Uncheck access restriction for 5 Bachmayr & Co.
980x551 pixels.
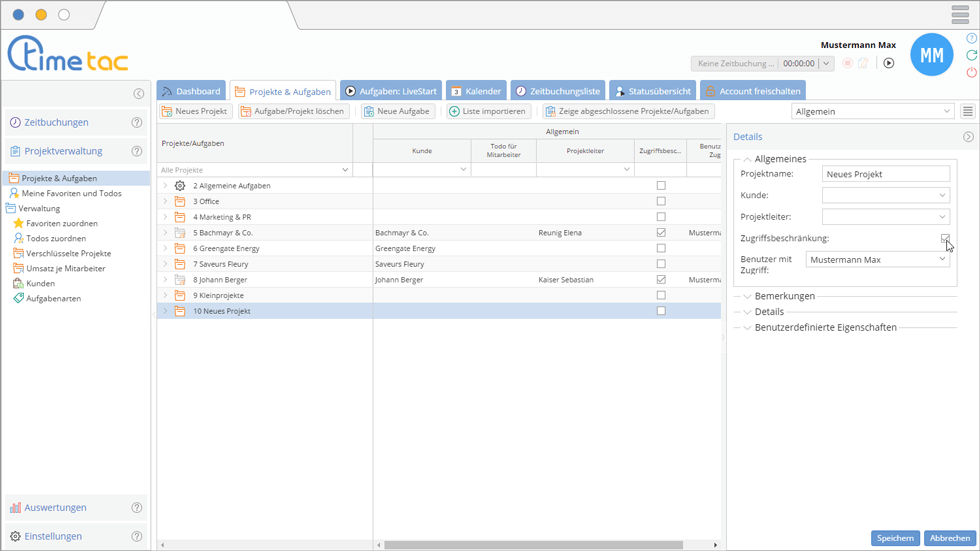tap(661, 233)
